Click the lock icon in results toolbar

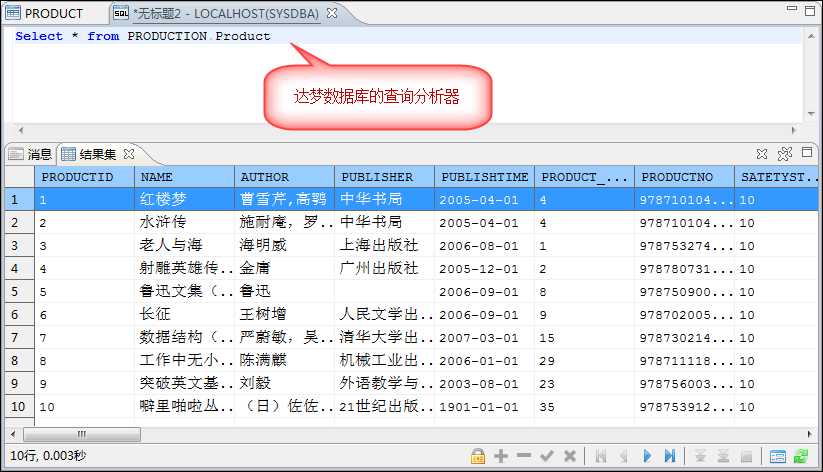tap(478, 456)
